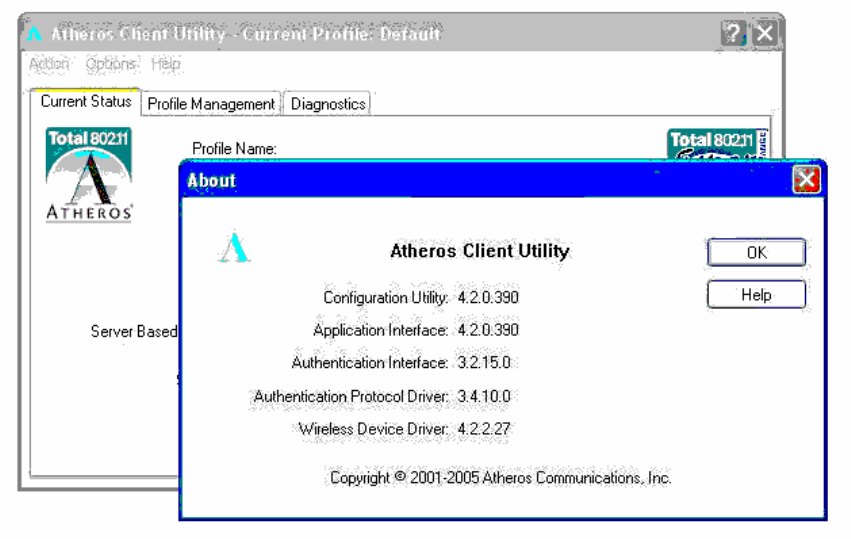Click the Total 802.11 Atheros logo at left
Viewport: 851px width, 539px height.
point(89,175)
